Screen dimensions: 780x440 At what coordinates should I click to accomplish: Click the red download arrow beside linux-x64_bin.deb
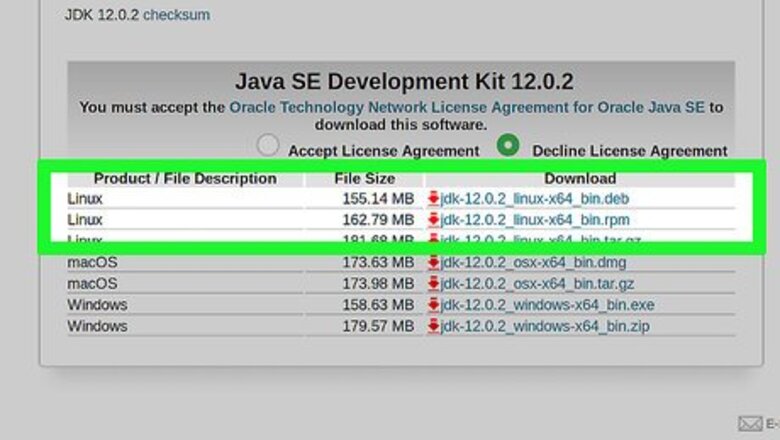coord(433,198)
